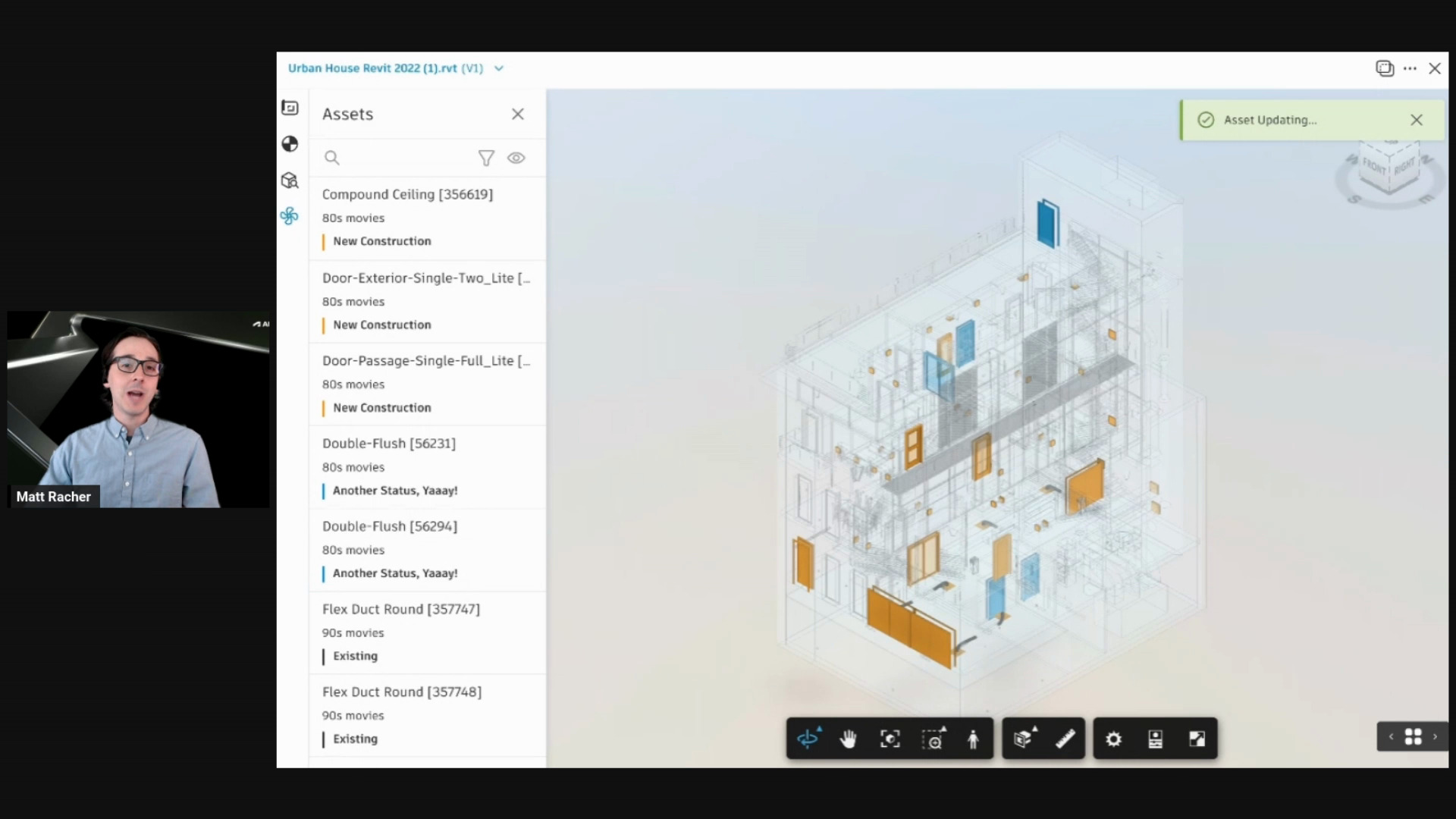Toggle fullscreen with the expand icon
The width and height of the screenshot is (1456, 819).
tap(1198, 738)
